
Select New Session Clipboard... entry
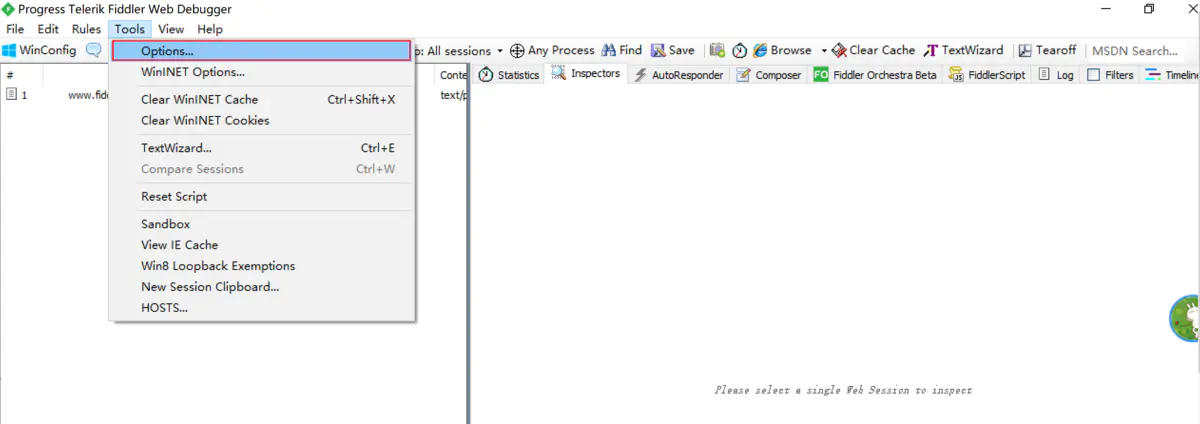tap(261, 287)
